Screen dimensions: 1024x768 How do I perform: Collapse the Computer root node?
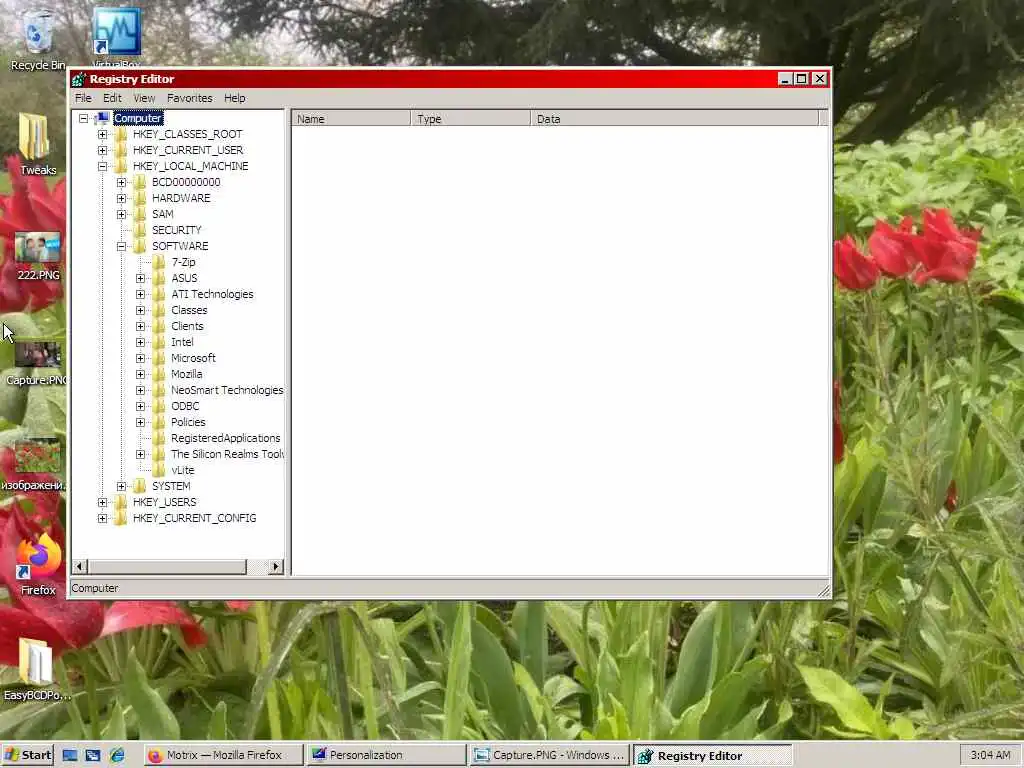pyautogui.click(x=84, y=118)
